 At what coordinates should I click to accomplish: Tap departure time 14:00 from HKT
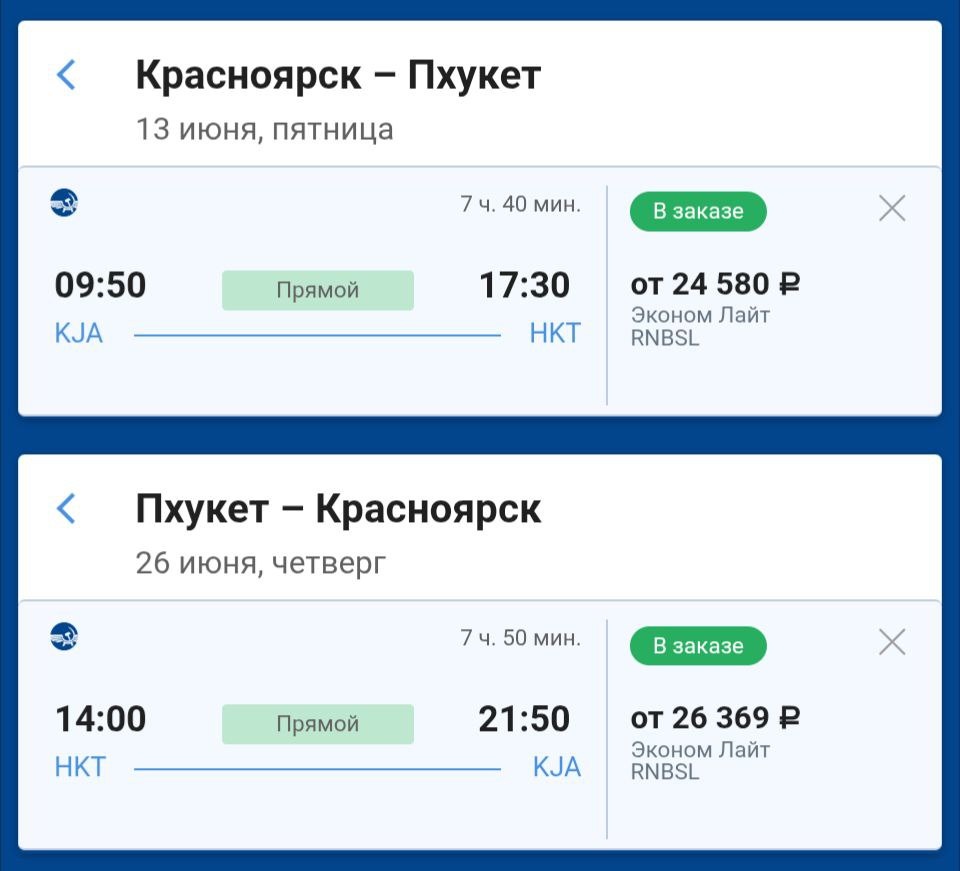[100, 720]
